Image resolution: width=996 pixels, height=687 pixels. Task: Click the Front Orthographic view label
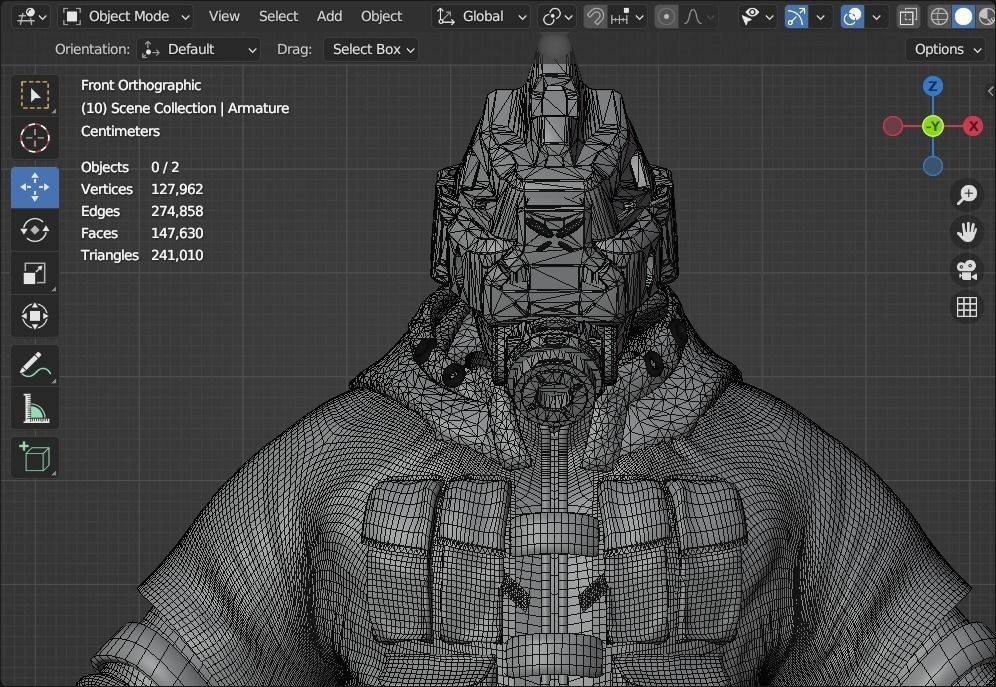[141, 85]
